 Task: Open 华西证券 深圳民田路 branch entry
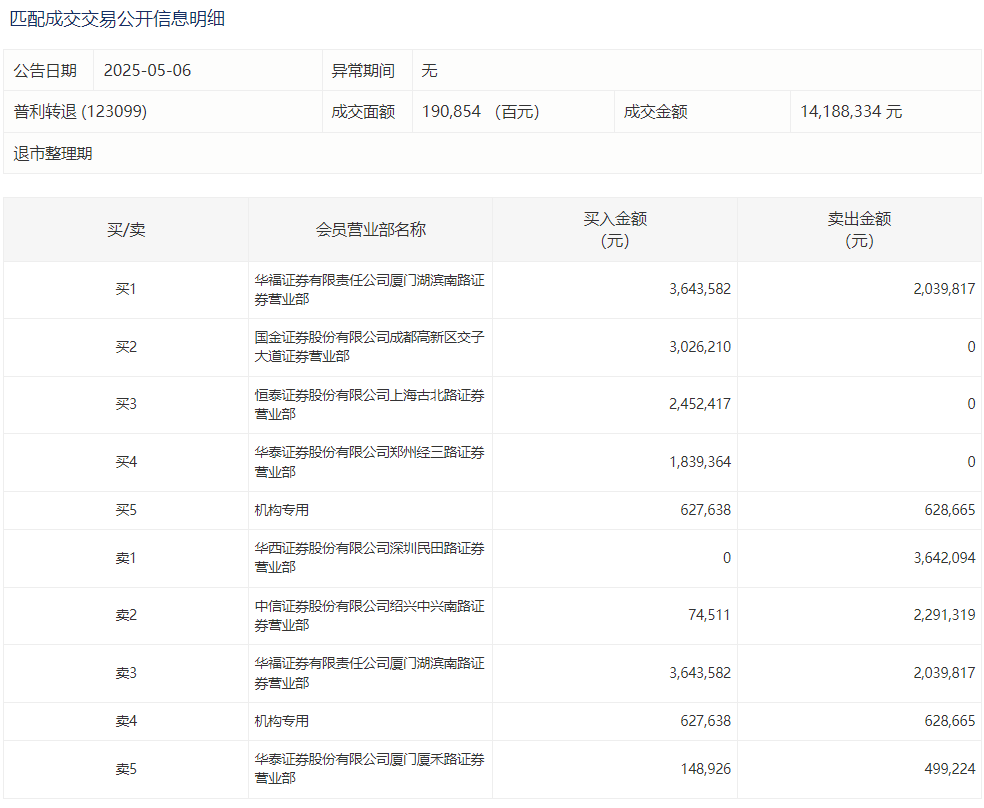tap(369, 558)
